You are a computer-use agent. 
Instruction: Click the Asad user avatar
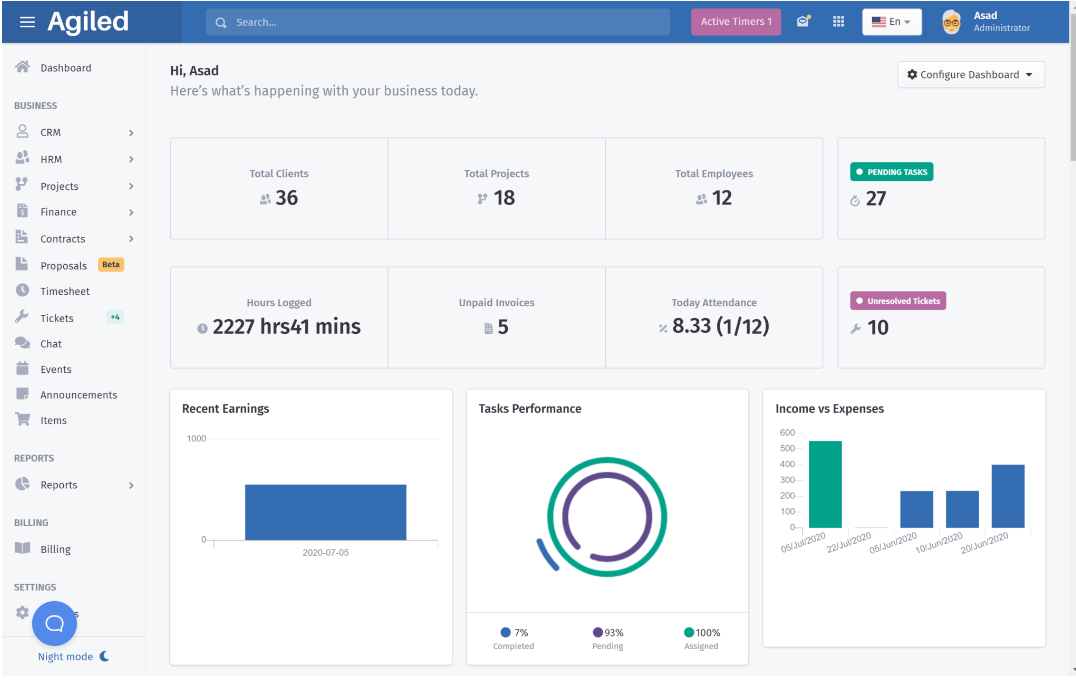(951, 22)
